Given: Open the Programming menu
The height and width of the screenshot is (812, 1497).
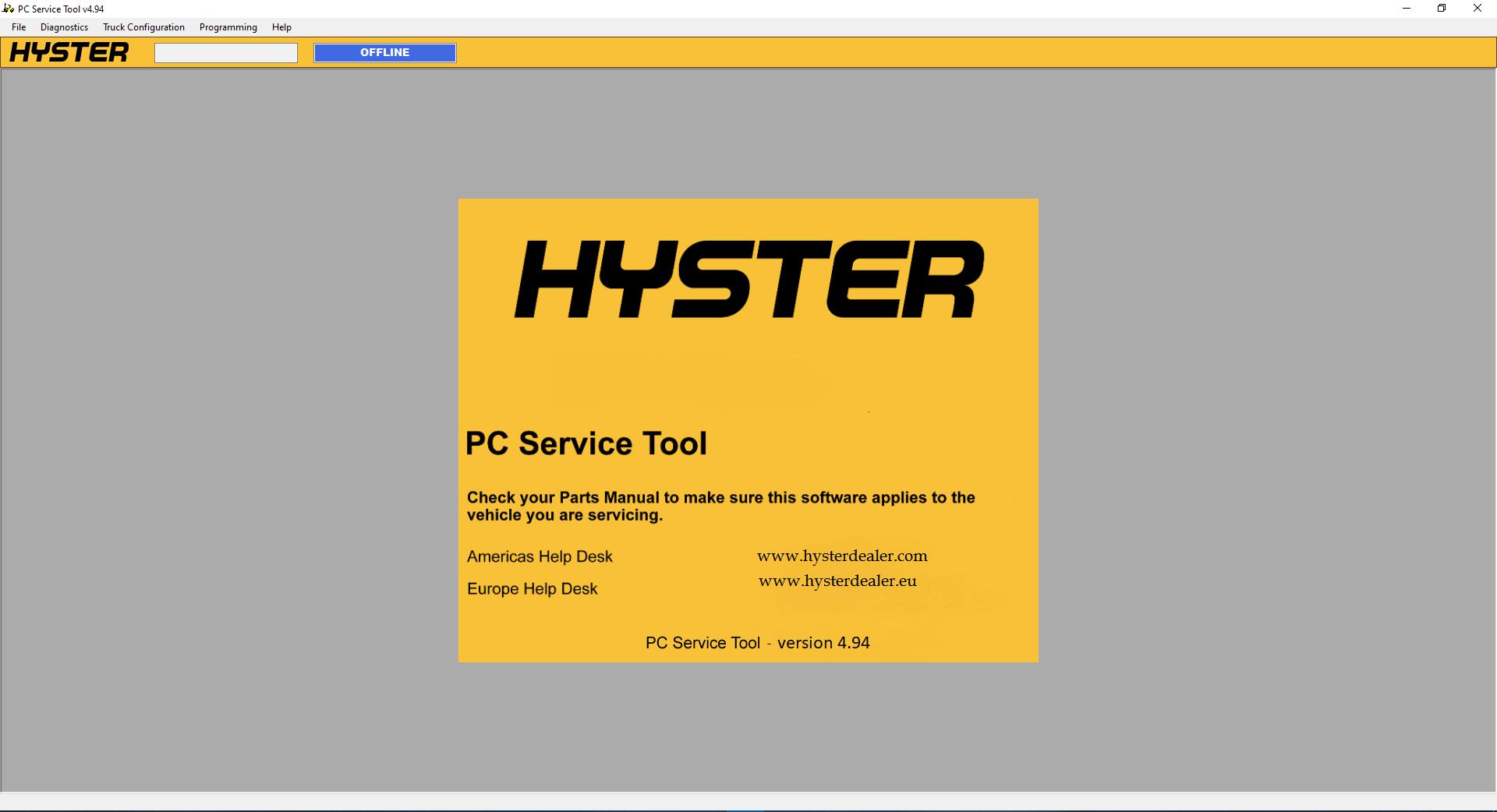Looking at the screenshot, I should (x=227, y=26).
